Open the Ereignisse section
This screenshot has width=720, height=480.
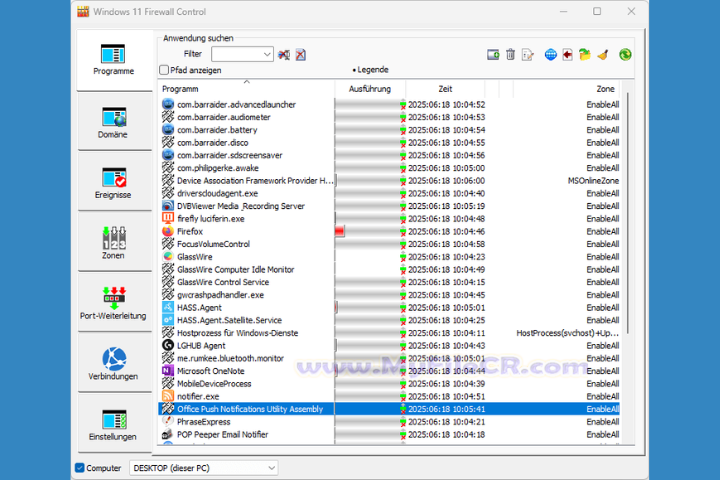[x=114, y=182]
